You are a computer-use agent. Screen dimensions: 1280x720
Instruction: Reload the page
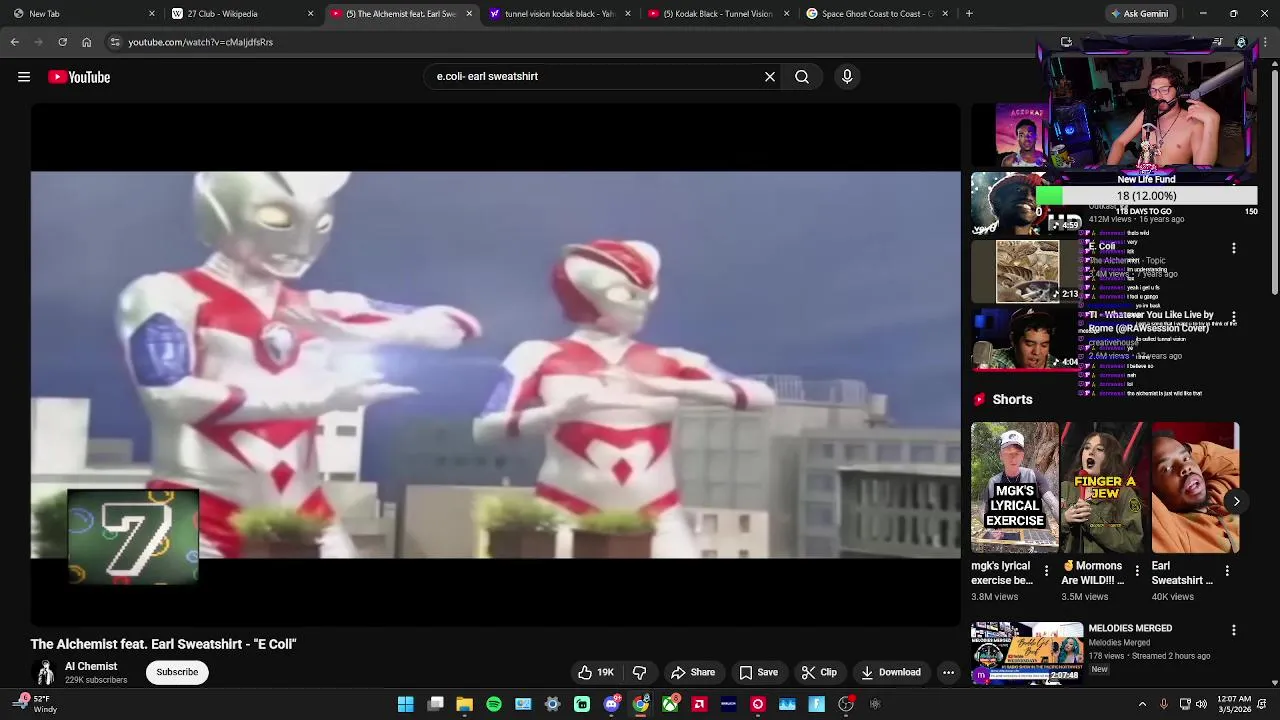coord(62,42)
